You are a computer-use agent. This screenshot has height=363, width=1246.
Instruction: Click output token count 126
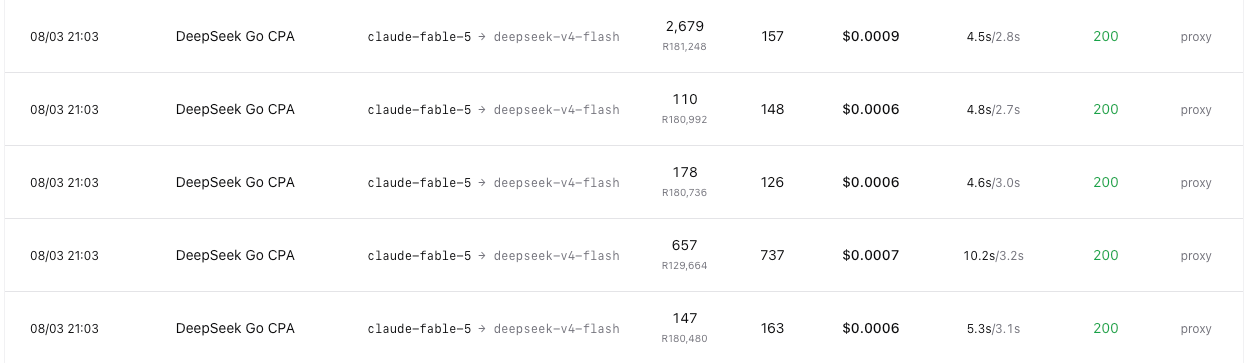(x=772, y=182)
